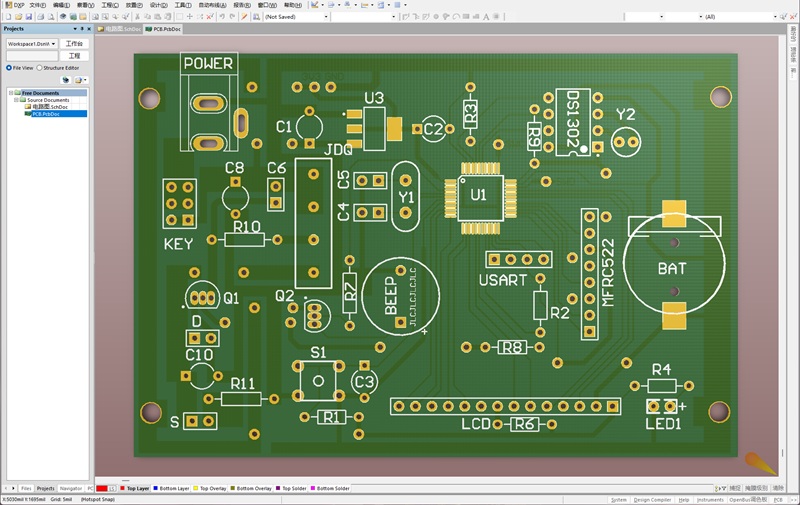Open the Workspace1.DsnWrk dropdown
This screenshot has width=800, height=505.
pyautogui.click(x=32, y=44)
